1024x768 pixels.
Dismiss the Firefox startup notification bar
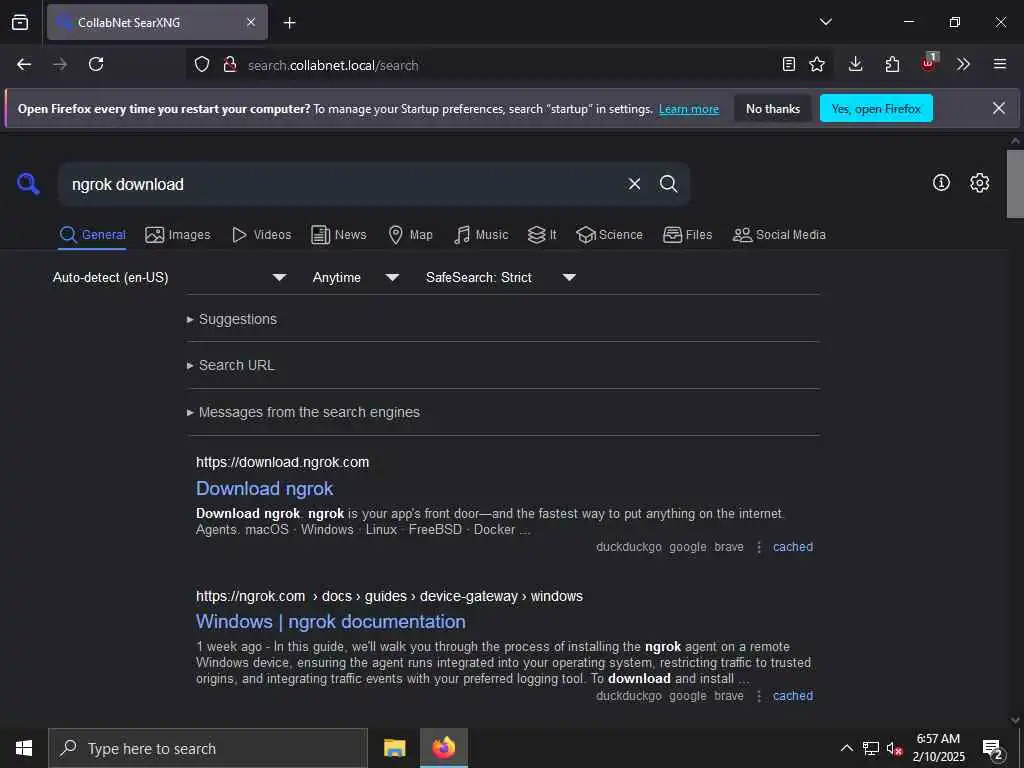click(x=999, y=108)
